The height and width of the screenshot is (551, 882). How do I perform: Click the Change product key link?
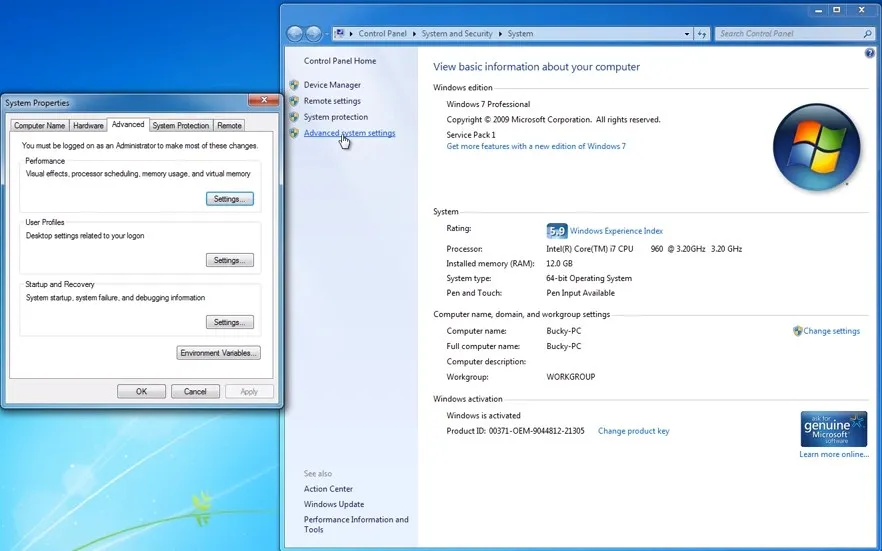[x=633, y=431]
